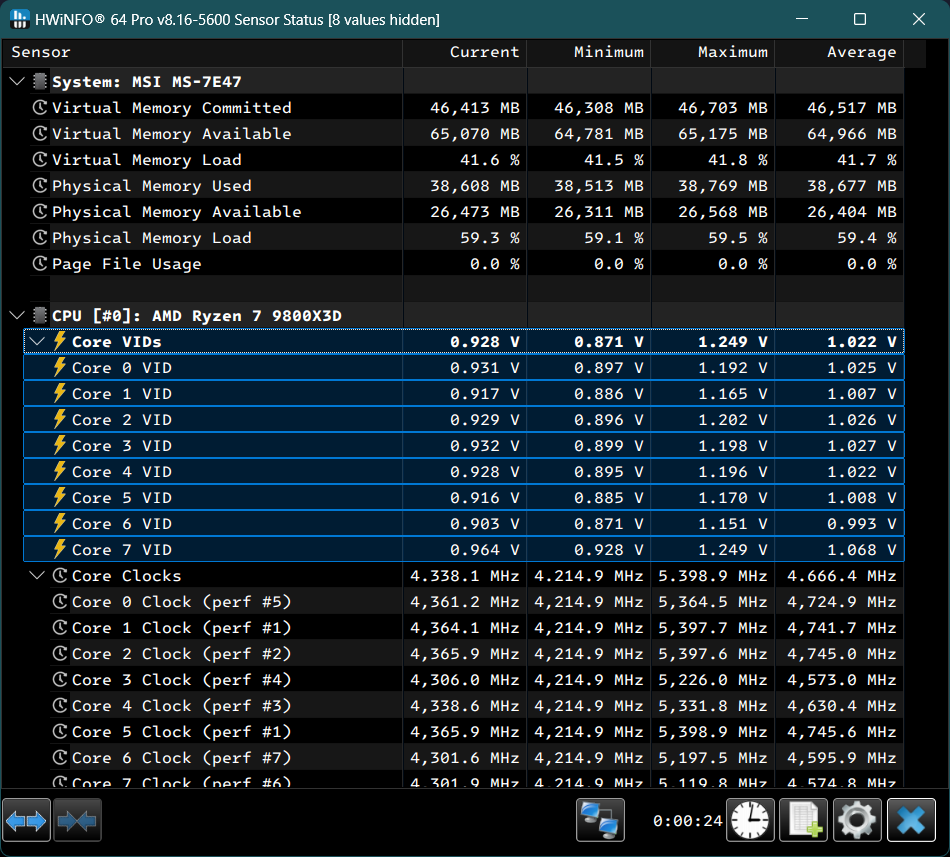This screenshot has height=857, width=950.
Task: Select Core 2 Clock (perf #2) row
Action: tap(476, 654)
